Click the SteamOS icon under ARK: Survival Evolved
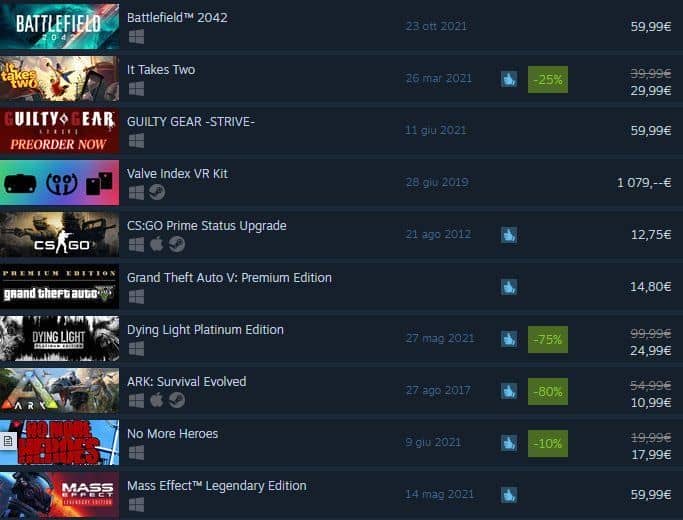 click(176, 400)
